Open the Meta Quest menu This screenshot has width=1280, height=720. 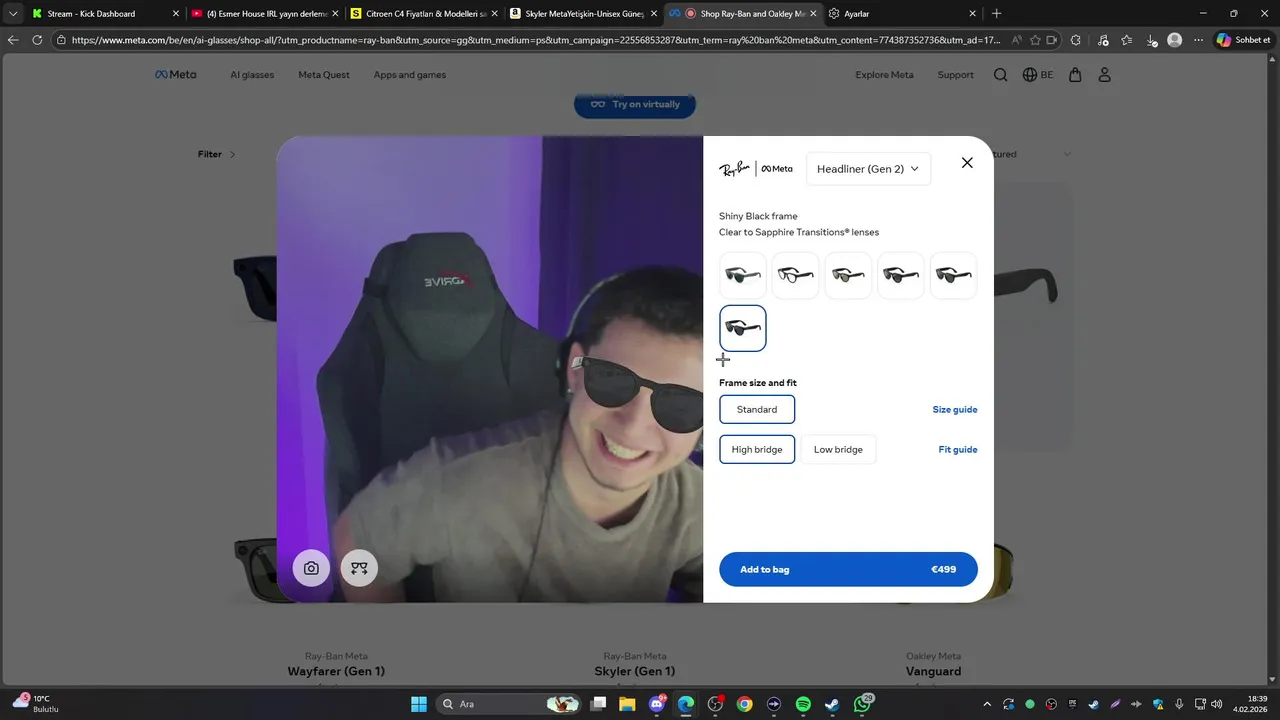[324, 75]
